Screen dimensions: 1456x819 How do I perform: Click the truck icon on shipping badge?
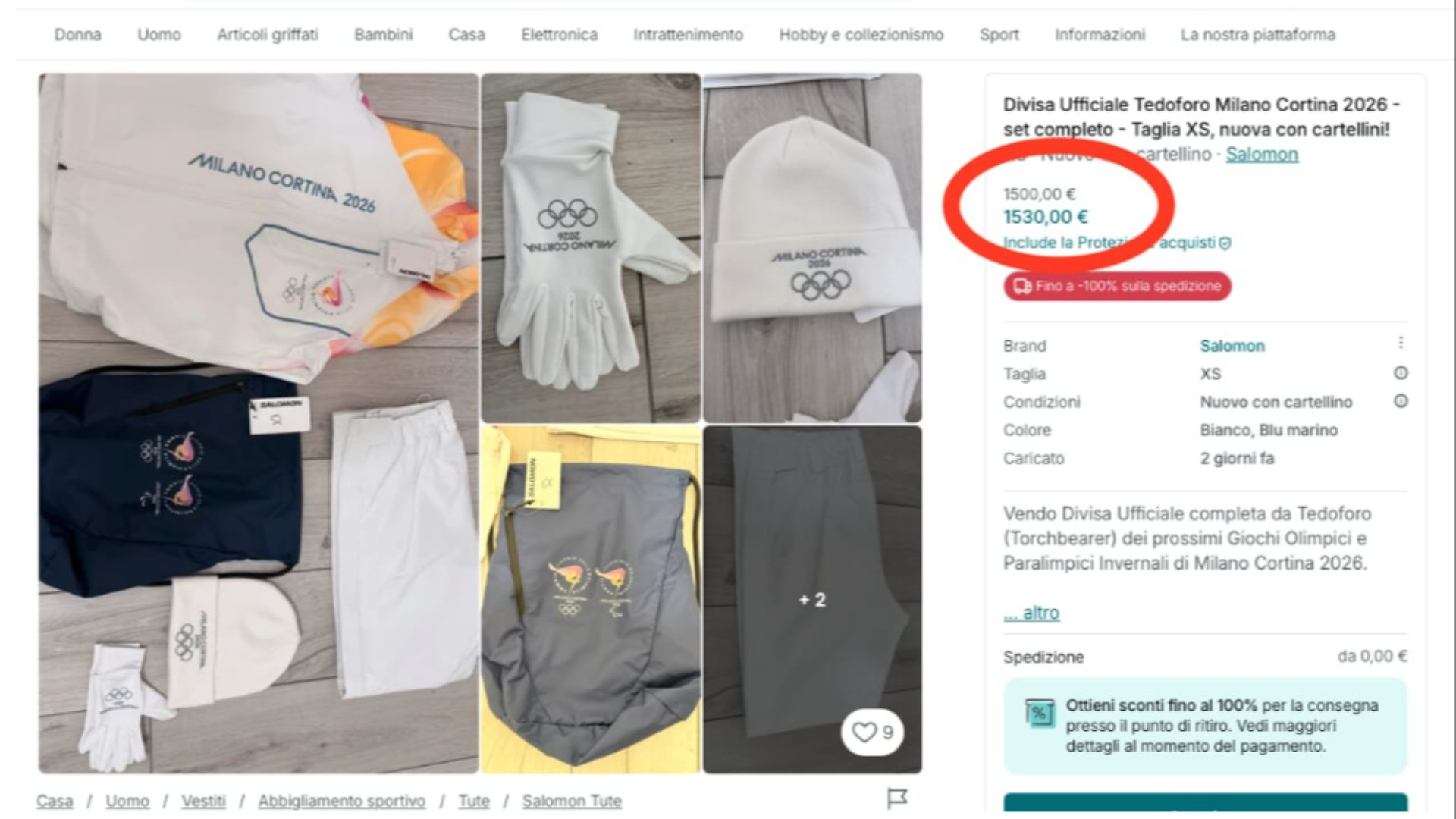(1022, 287)
